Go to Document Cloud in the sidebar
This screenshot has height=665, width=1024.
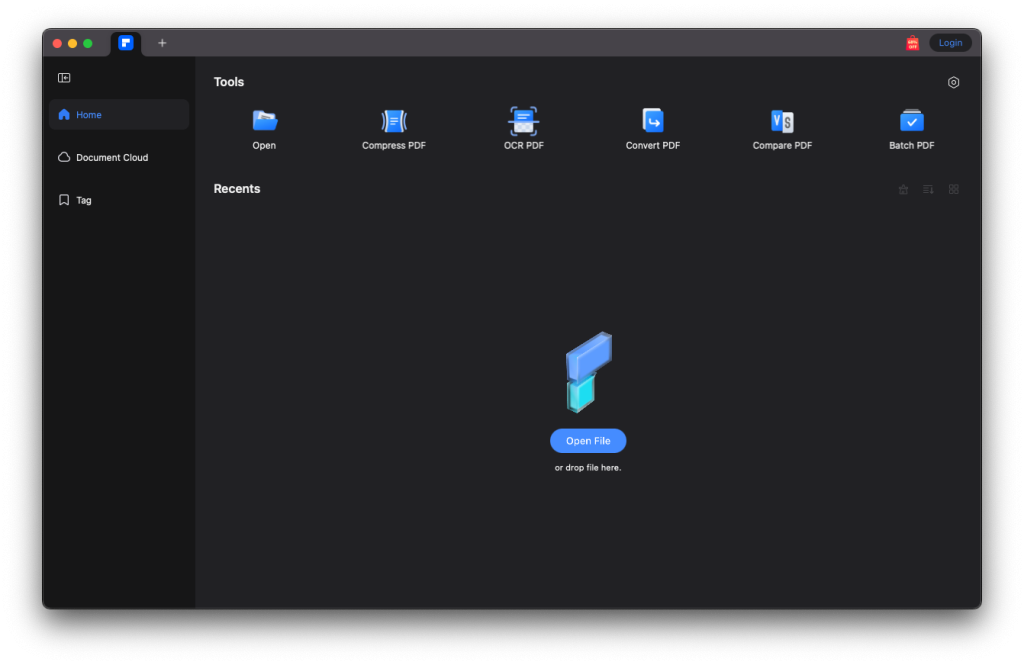tap(110, 157)
